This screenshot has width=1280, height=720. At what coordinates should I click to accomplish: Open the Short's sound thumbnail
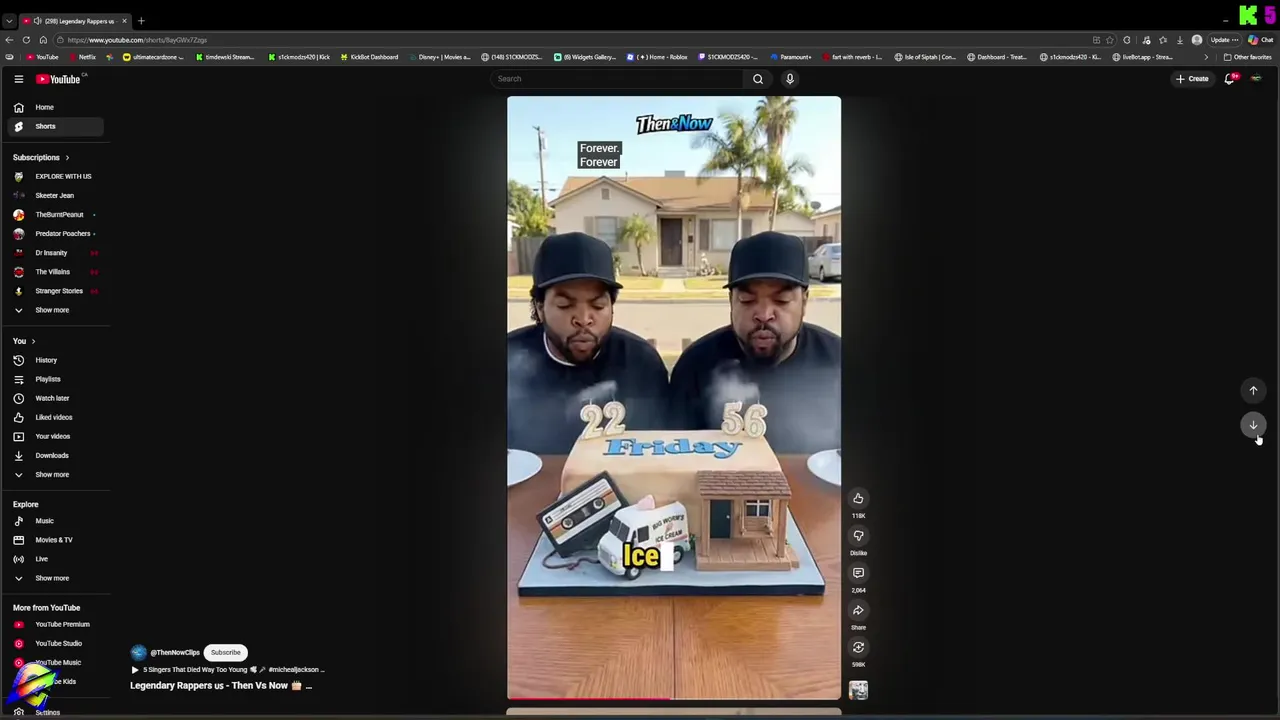pyautogui.click(x=858, y=690)
